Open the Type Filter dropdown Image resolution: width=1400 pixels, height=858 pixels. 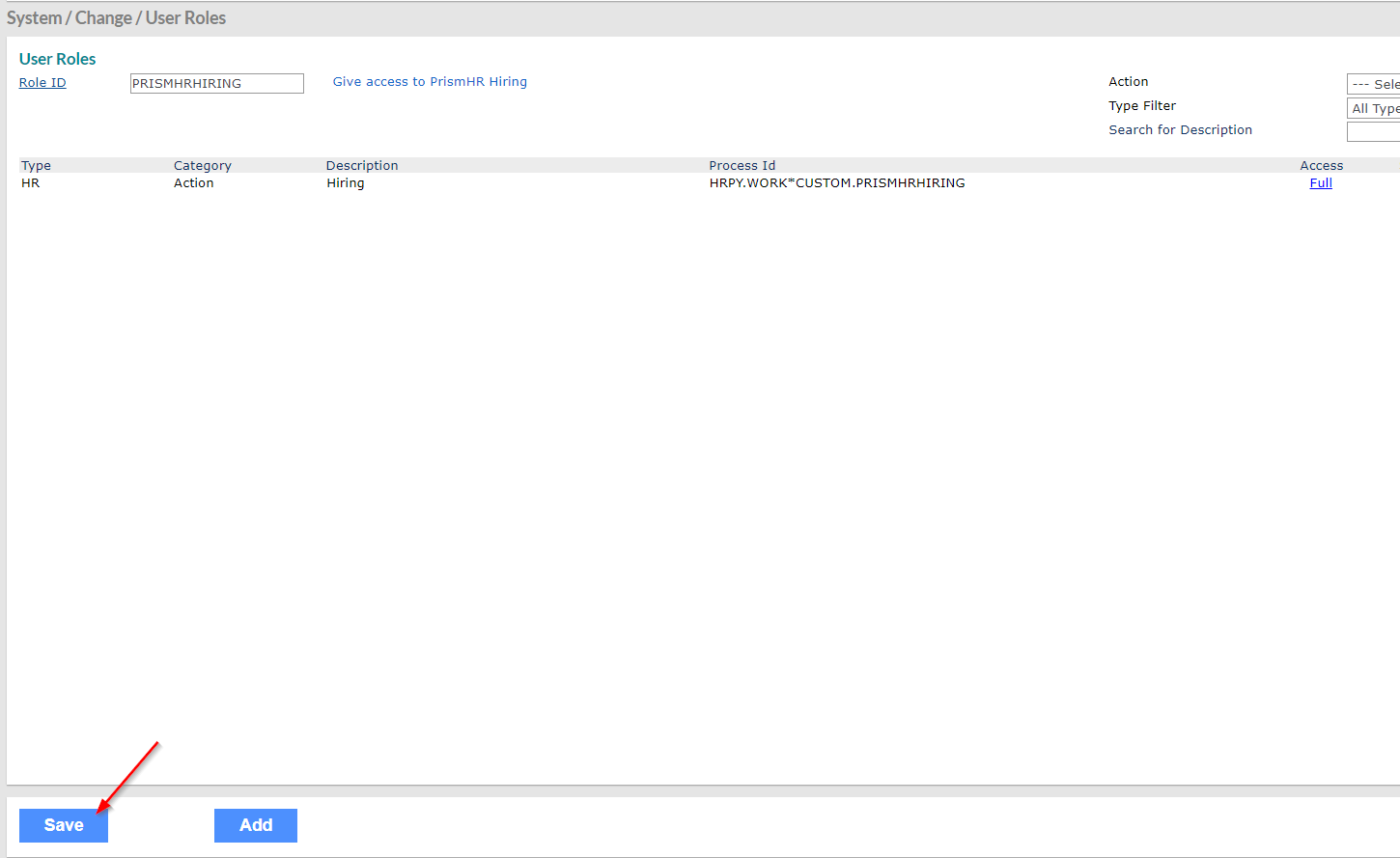[x=1374, y=108]
